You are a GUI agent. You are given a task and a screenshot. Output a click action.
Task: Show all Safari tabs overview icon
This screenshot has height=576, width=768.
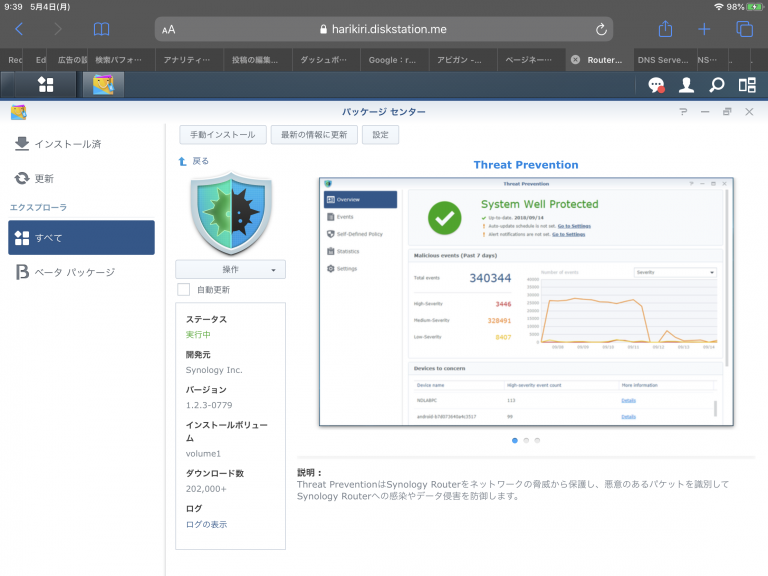[744, 29]
